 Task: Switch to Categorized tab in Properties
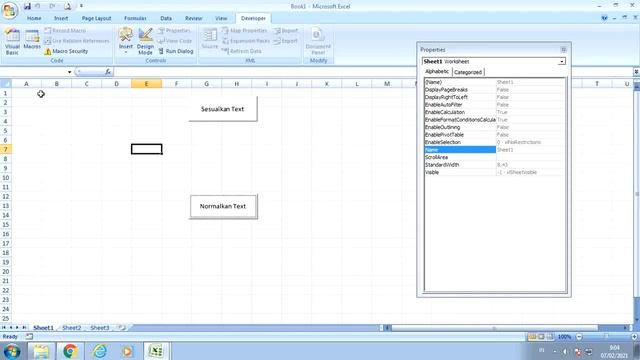point(468,72)
